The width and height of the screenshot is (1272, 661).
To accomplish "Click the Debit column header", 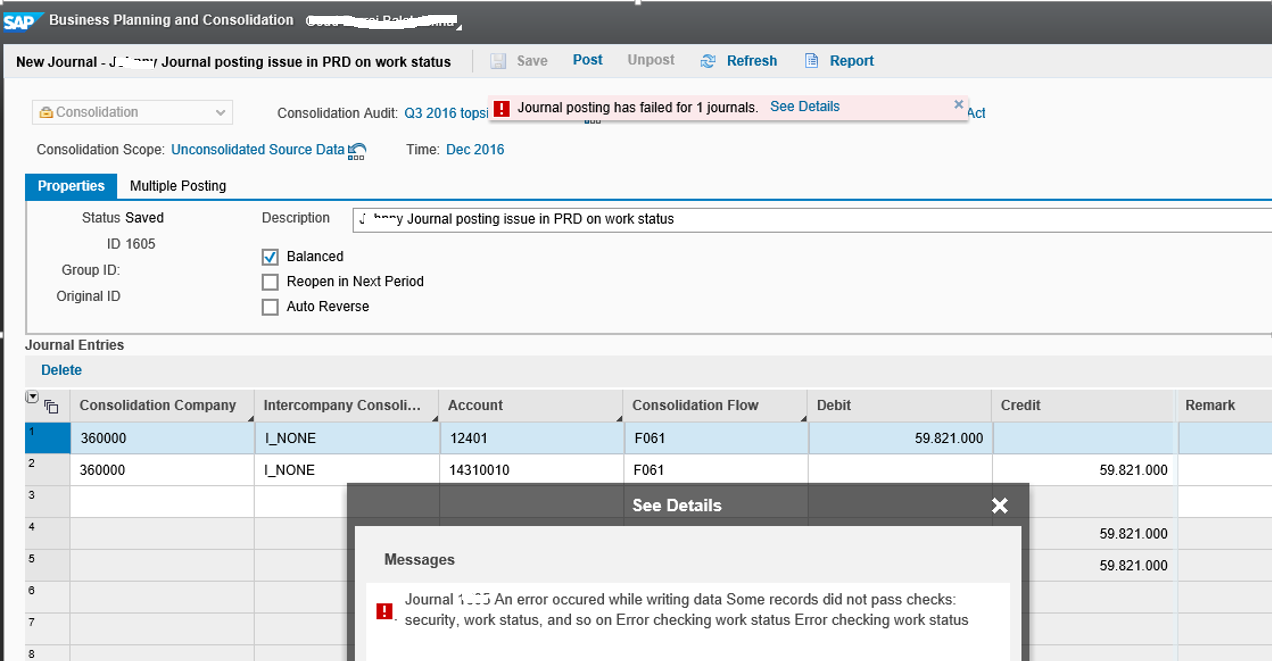I will (900, 405).
